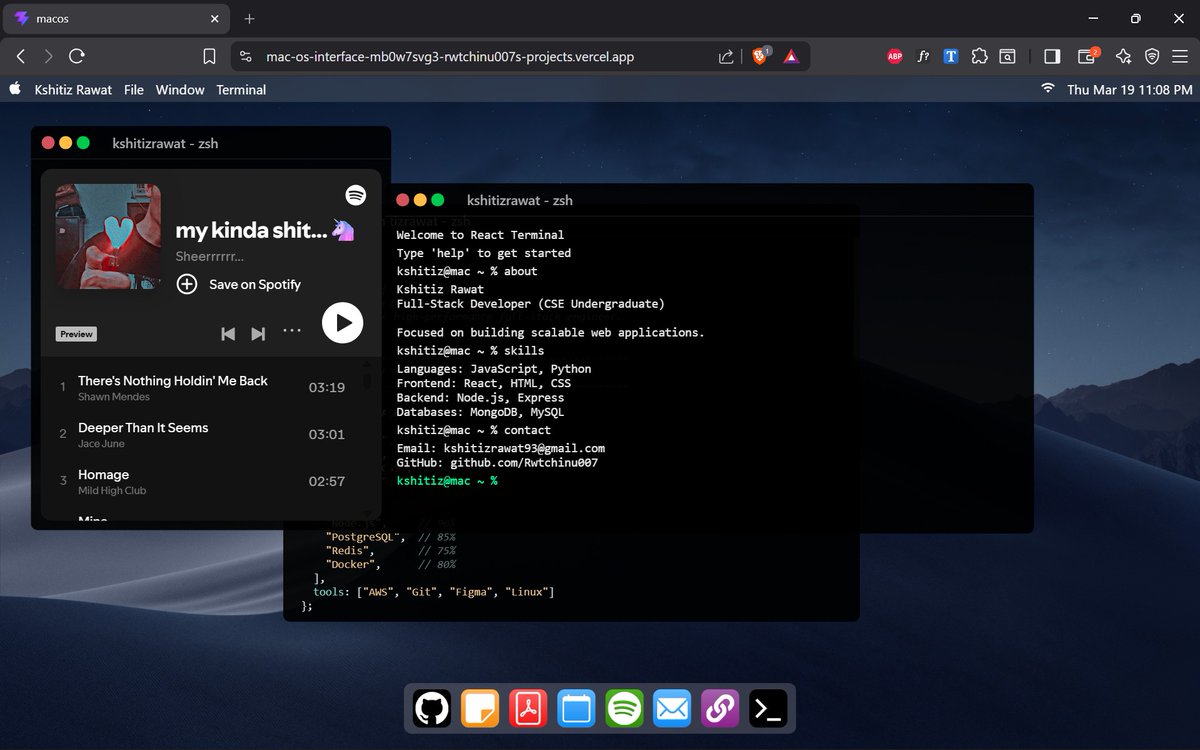Click the Brave VPN shield icon
This screenshot has height=750, width=1200.
pyautogui.click(x=1152, y=57)
